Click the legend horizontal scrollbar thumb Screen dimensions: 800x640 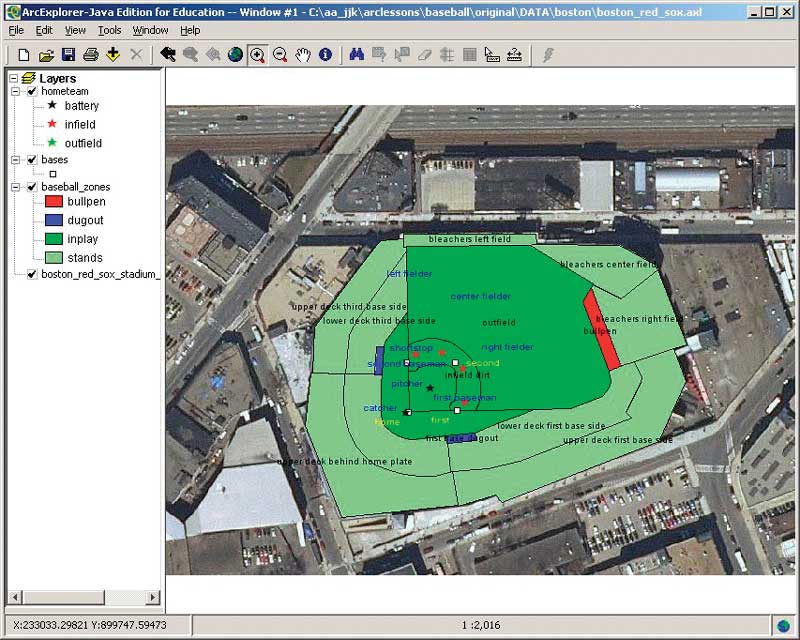click(63, 597)
